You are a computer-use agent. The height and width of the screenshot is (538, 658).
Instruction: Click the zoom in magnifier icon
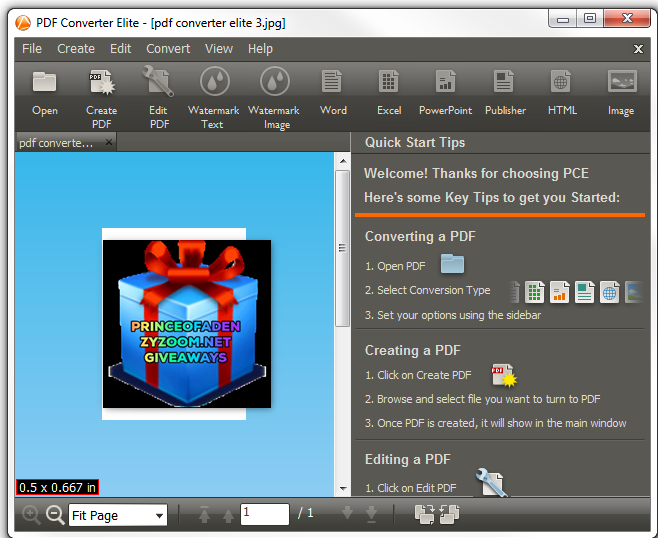point(31,514)
